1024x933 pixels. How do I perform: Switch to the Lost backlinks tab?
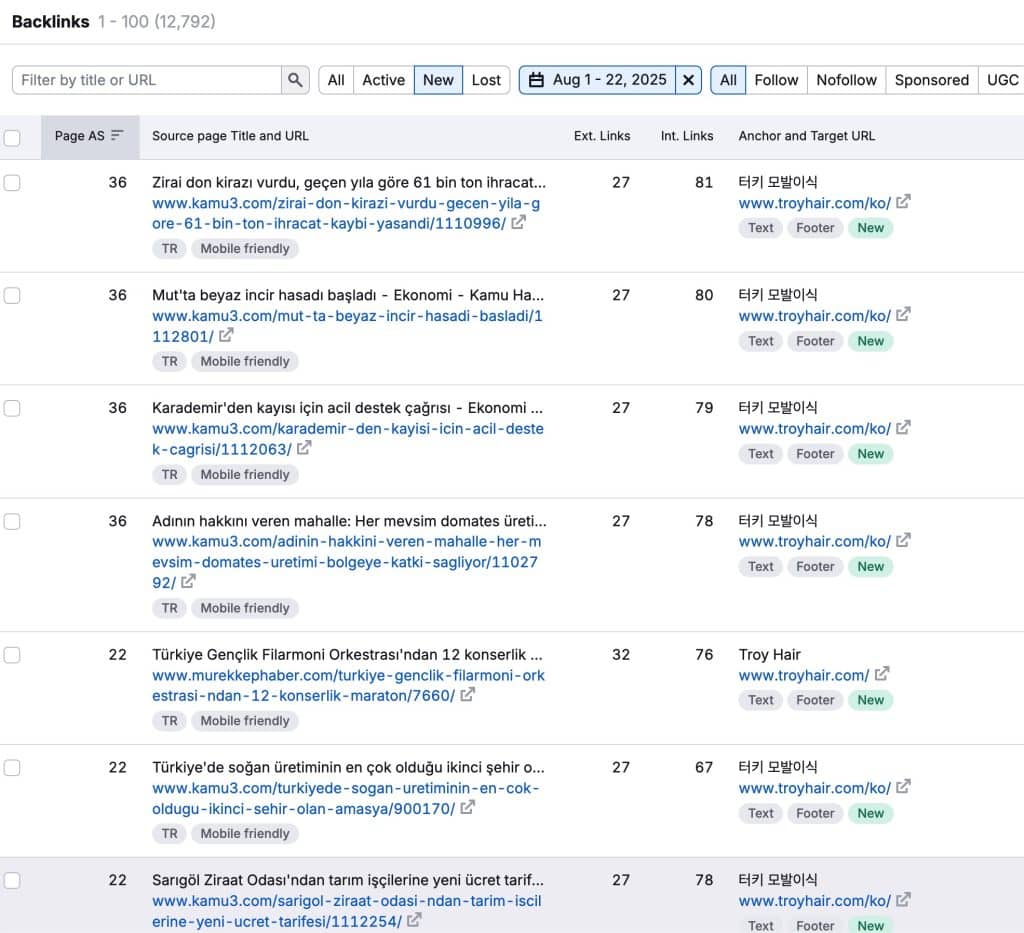[x=486, y=80]
